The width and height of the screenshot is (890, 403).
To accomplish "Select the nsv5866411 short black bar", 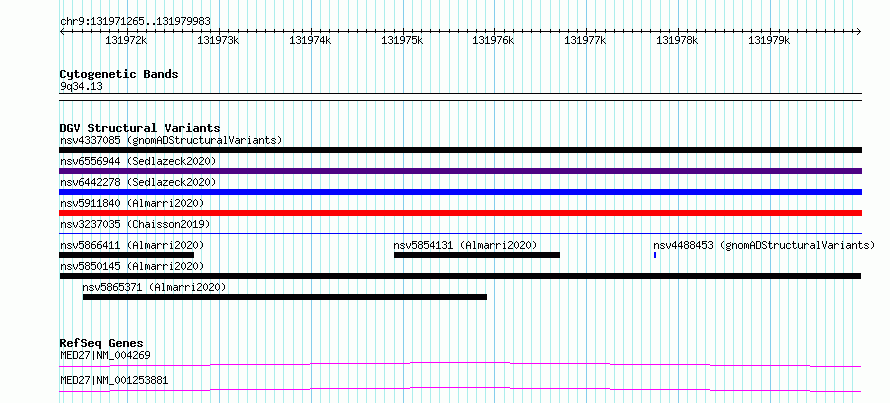I will (x=127, y=255).
